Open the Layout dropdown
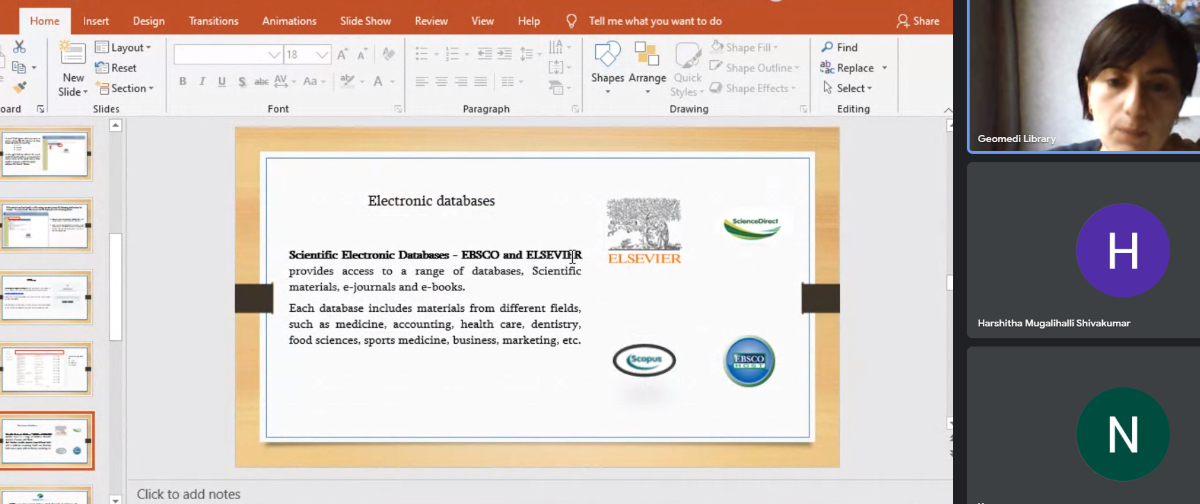Image resolution: width=1200 pixels, height=504 pixels. pyautogui.click(x=123, y=47)
